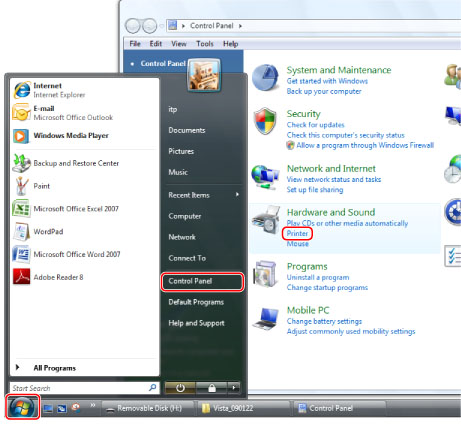
Task: Click the Printer link
Action: (297, 234)
